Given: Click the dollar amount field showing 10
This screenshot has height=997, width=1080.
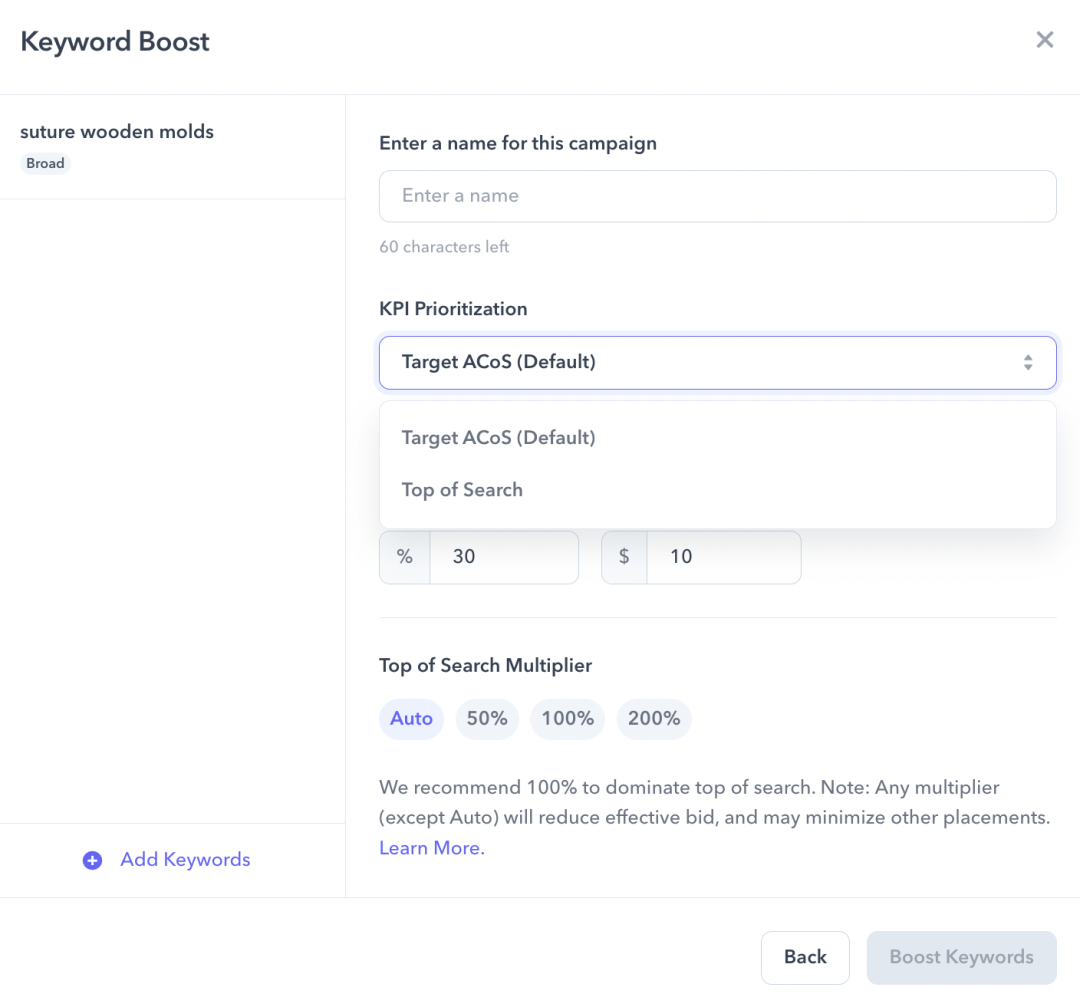Looking at the screenshot, I should tap(723, 557).
